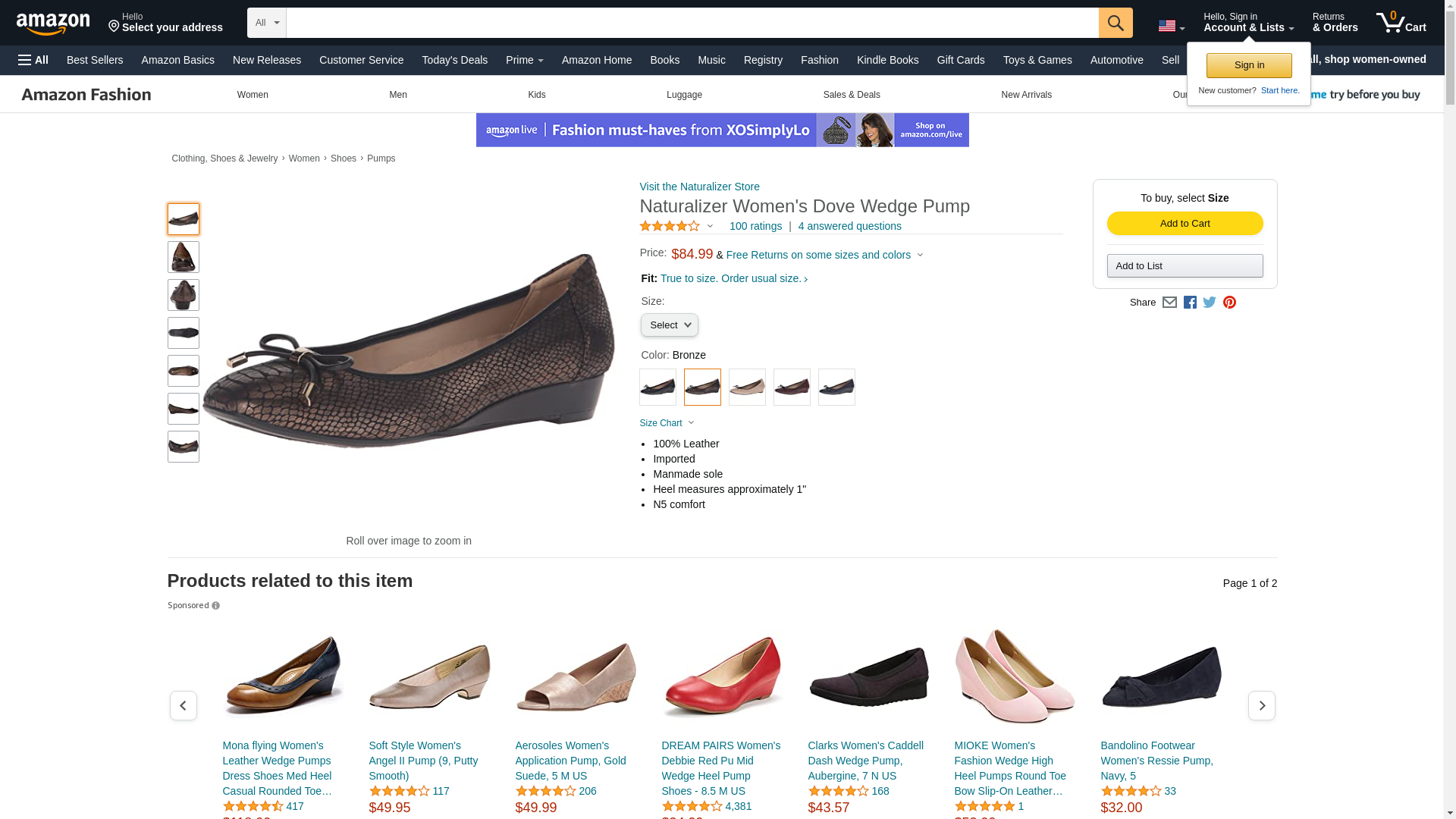Screen dimensions: 1456x819
Task: Share product via Twitter icon
Action: 1210,303
